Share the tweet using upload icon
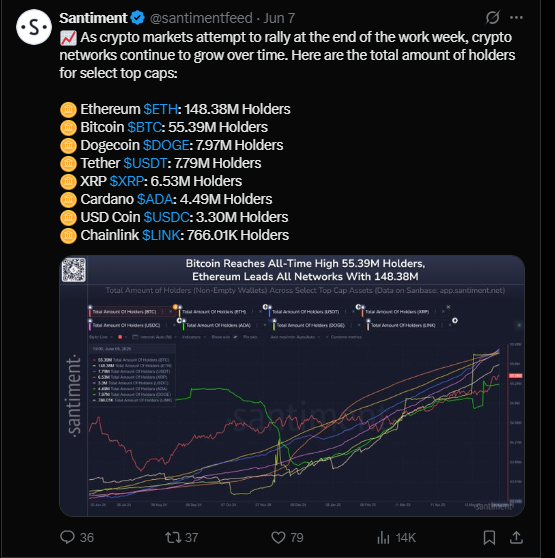Image resolution: width=555 pixels, height=558 pixels. tap(516, 537)
